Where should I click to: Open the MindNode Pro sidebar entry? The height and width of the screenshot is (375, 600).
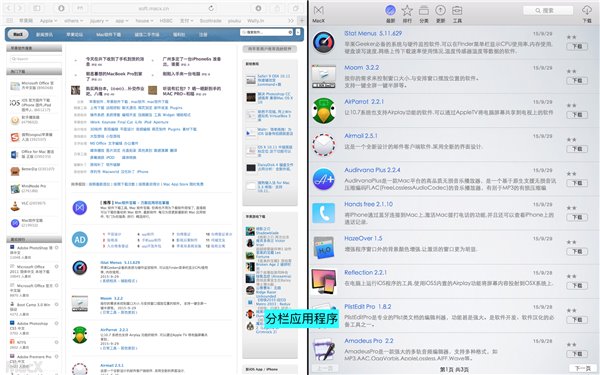coord(34,188)
